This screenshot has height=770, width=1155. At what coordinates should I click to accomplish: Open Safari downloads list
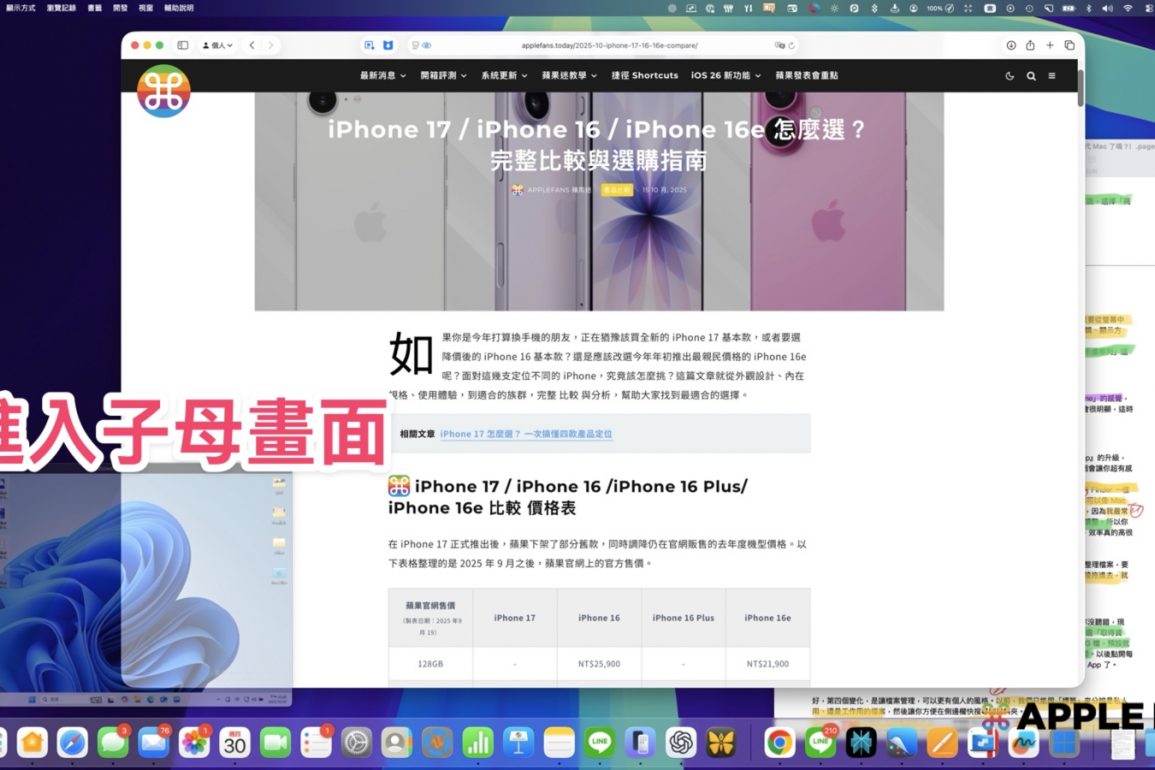(x=1011, y=45)
